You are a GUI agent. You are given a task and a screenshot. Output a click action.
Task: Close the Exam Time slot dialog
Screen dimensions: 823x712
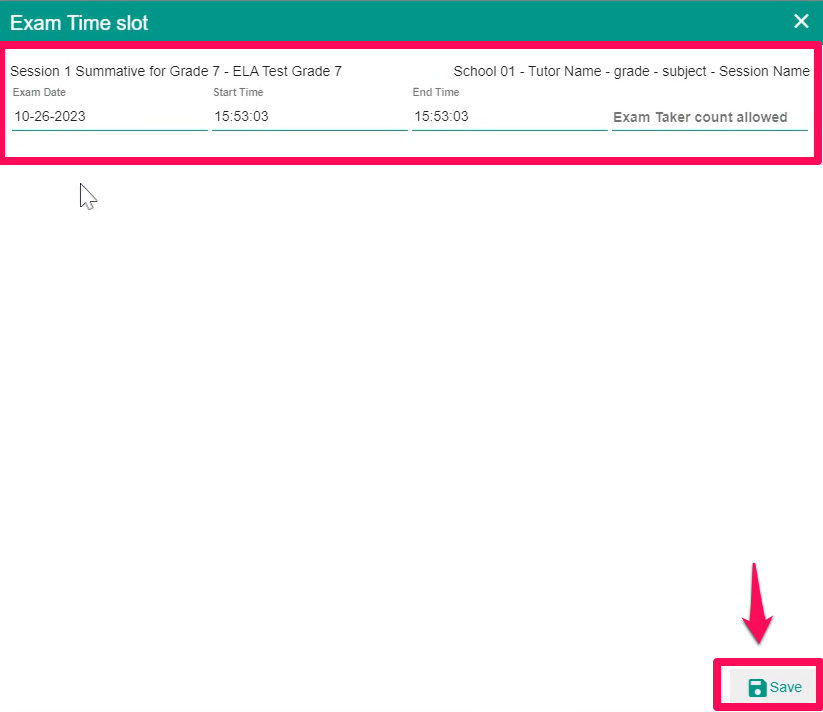[x=801, y=22]
